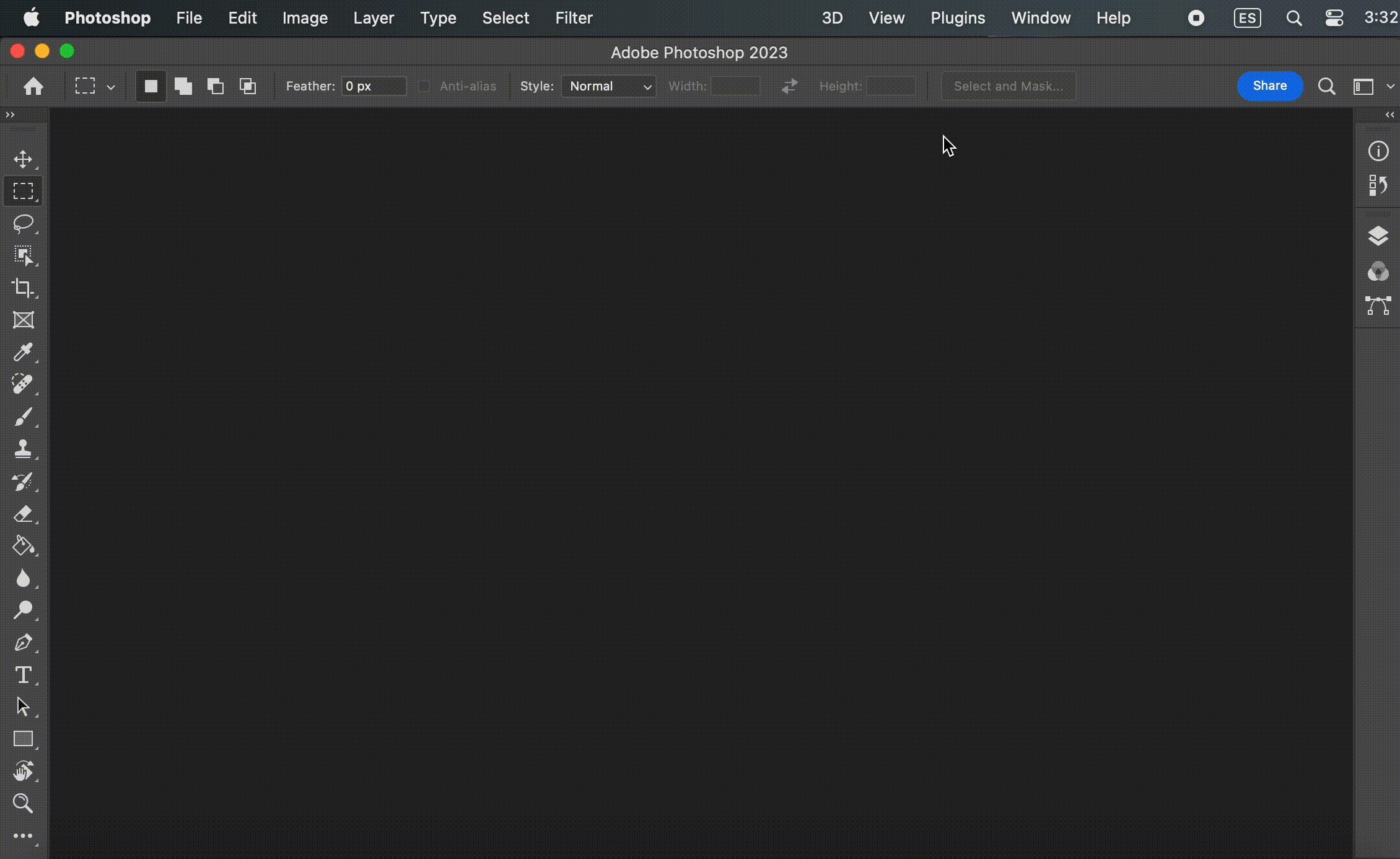Open the Window menu

(1040, 18)
